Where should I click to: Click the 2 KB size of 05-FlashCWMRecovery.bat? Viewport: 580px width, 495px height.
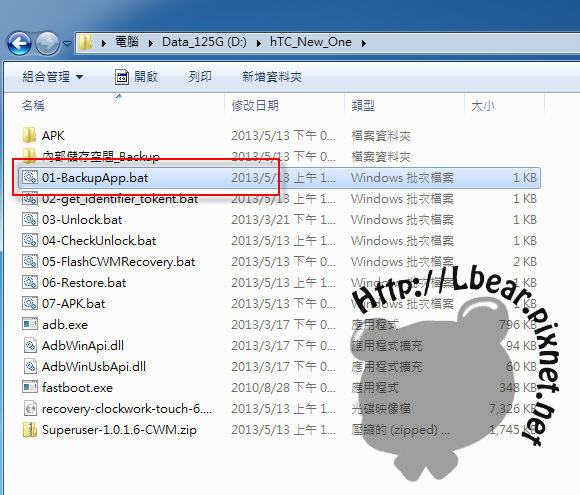click(x=525, y=262)
